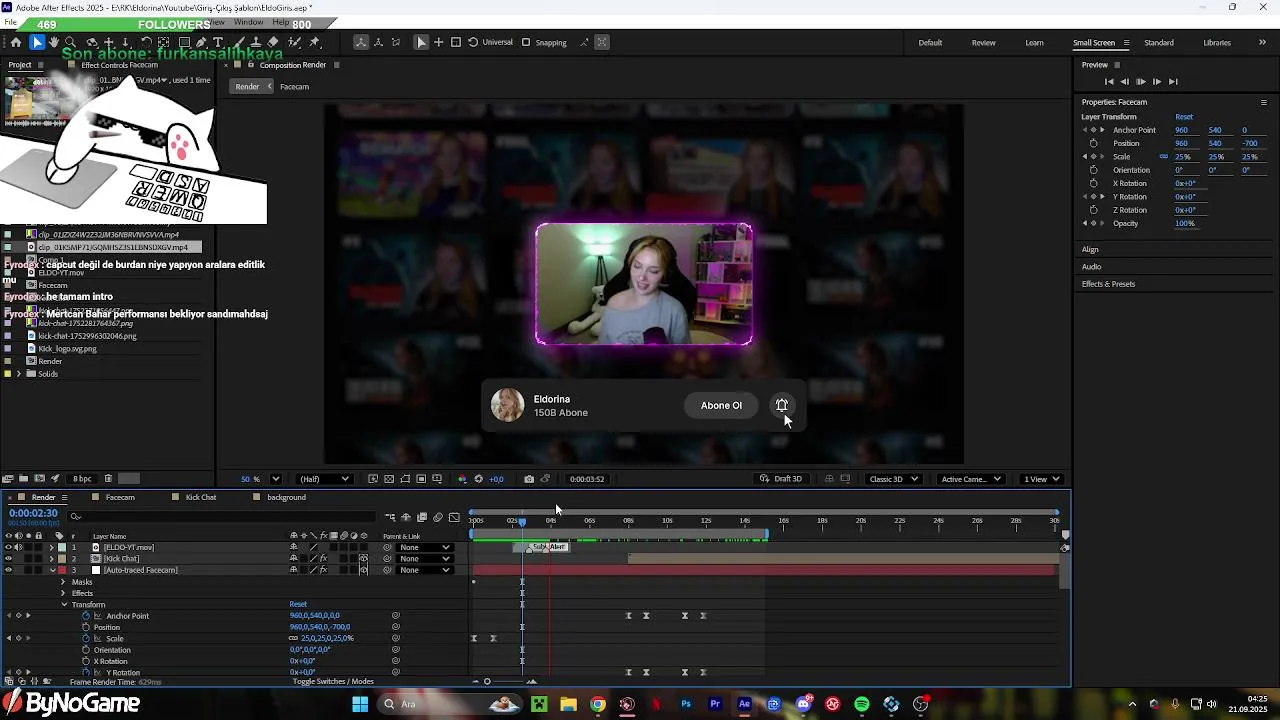Select the Pen tool
The height and width of the screenshot is (720, 1280).
coord(201,42)
